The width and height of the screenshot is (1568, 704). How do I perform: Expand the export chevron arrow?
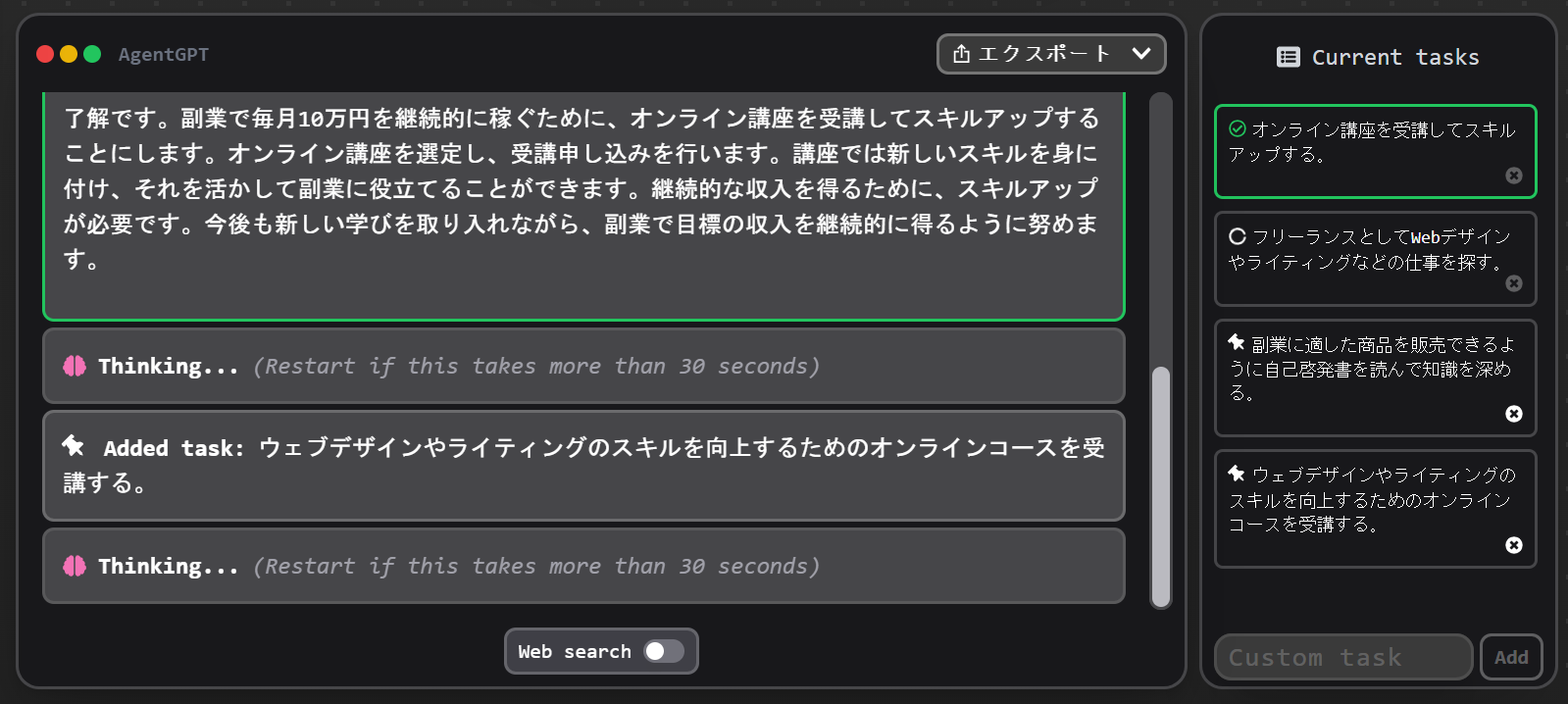(x=1141, y=53)
